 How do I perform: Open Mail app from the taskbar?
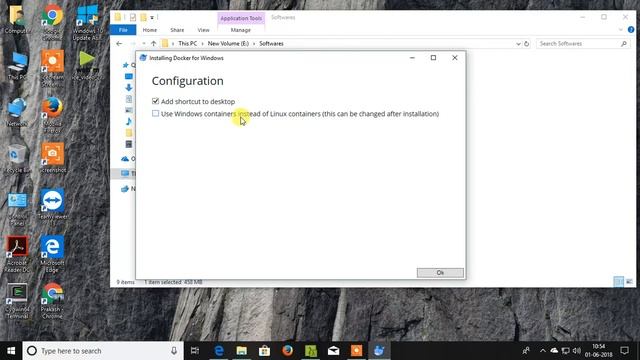(333, 351)
